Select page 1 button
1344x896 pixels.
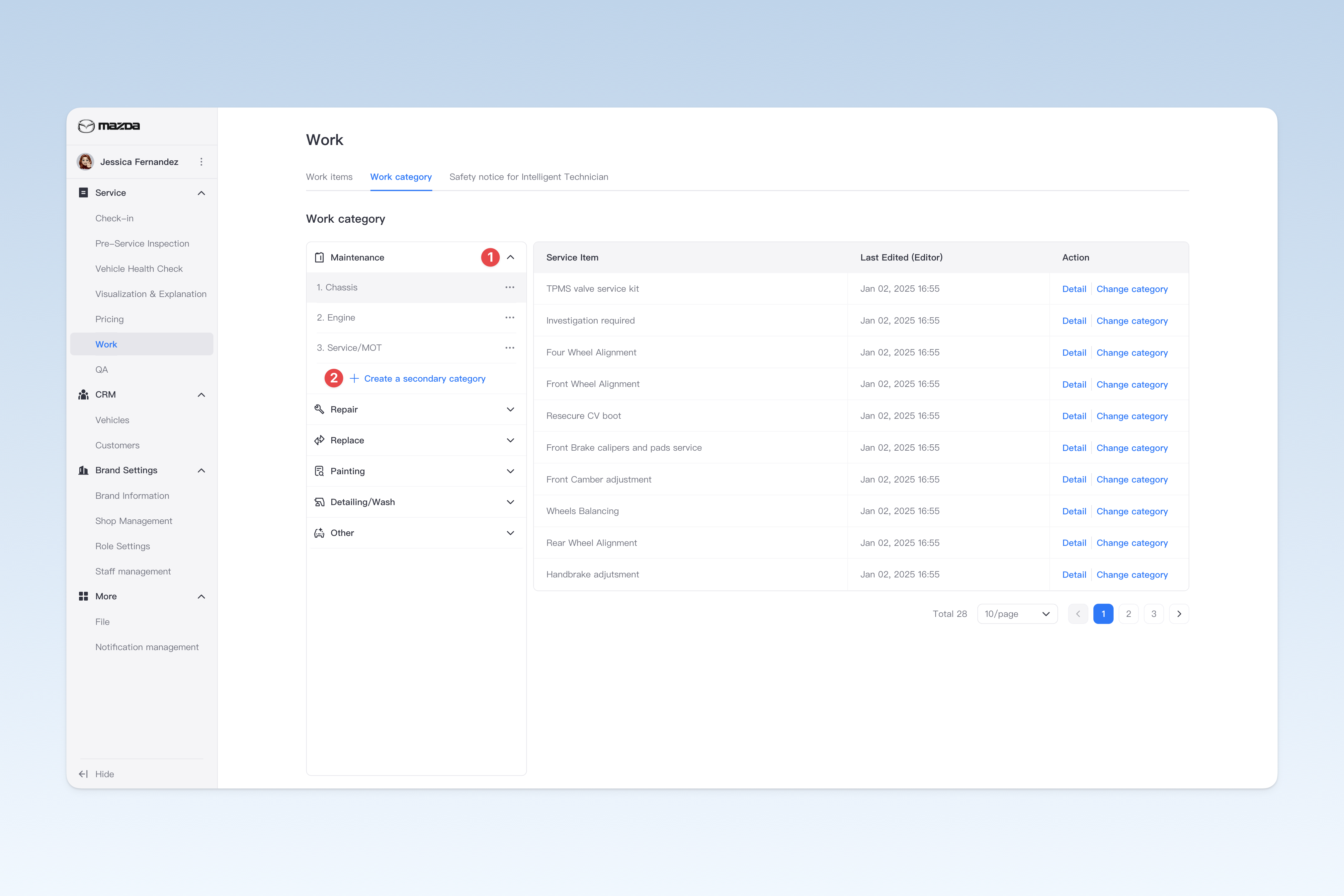coord(1103,614)
